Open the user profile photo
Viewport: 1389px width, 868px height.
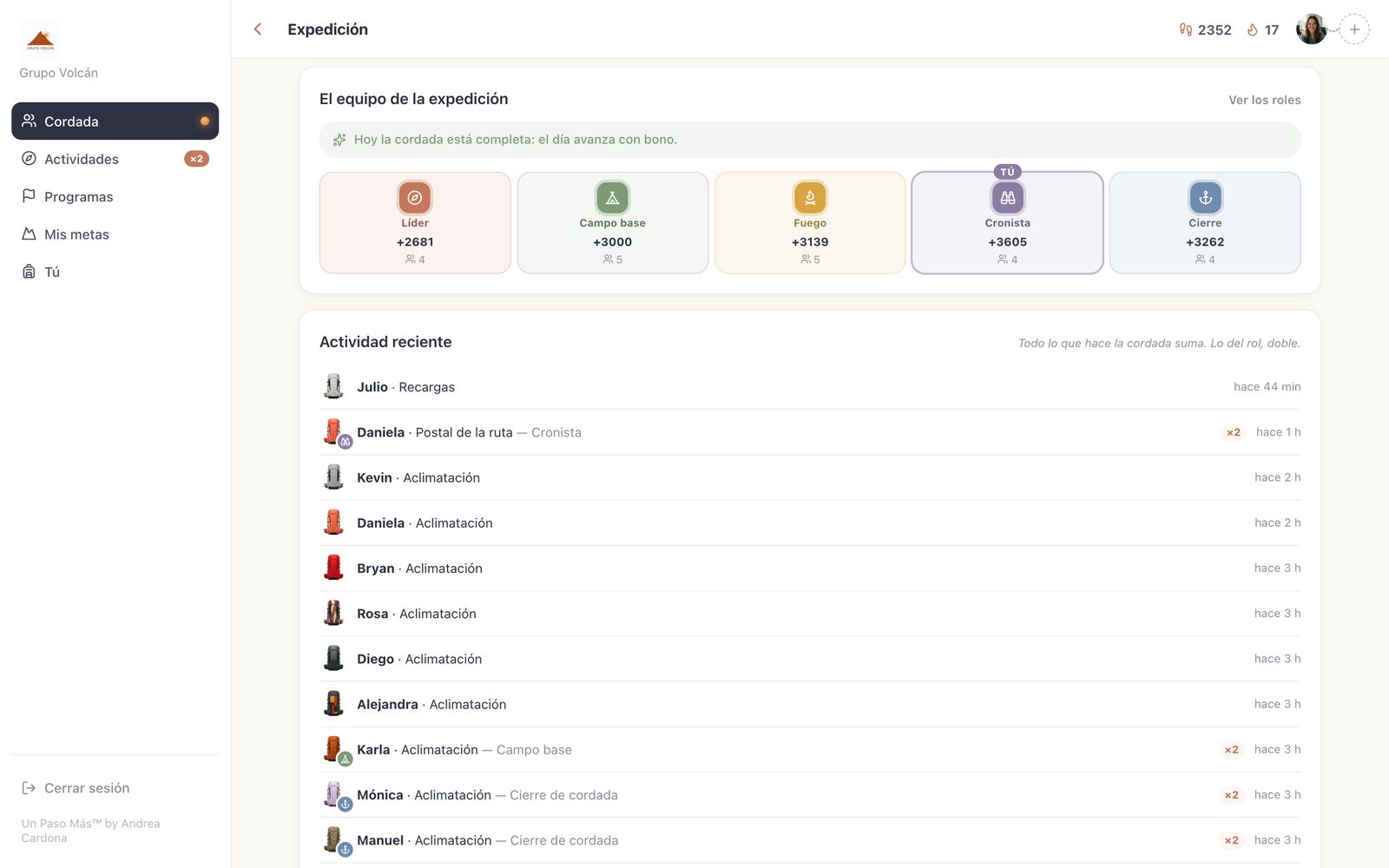click(1311, 30)
